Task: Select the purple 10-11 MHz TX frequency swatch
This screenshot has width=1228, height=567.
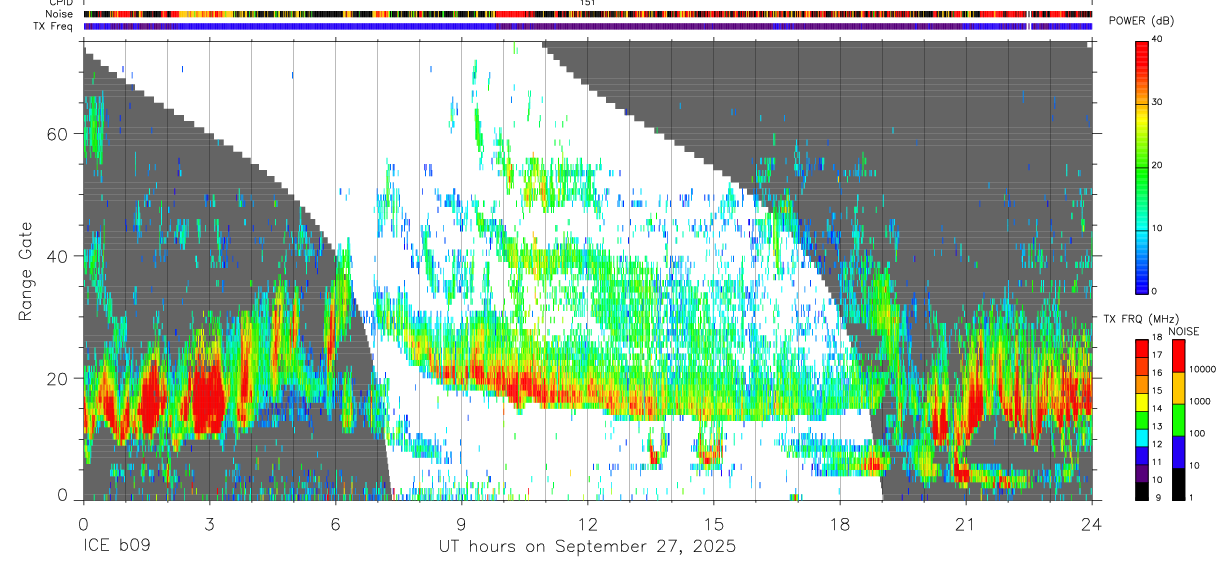Action: (x=1142, y=473)
